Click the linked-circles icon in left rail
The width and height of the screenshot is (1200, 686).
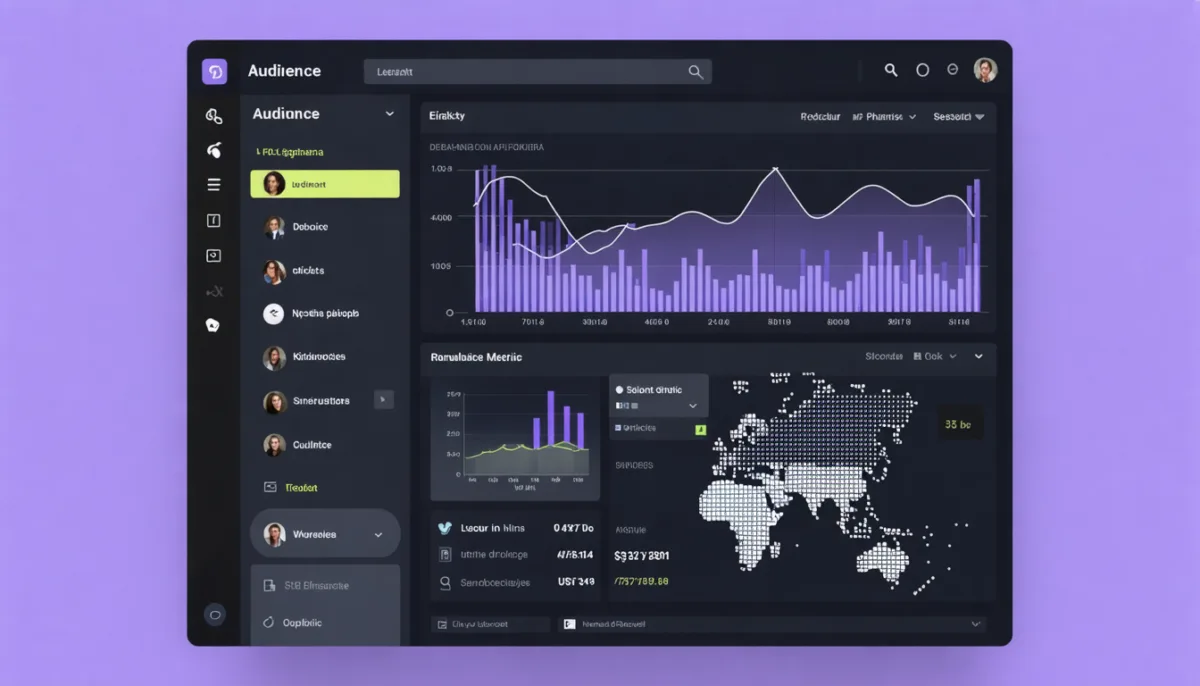tap(213, 116)
